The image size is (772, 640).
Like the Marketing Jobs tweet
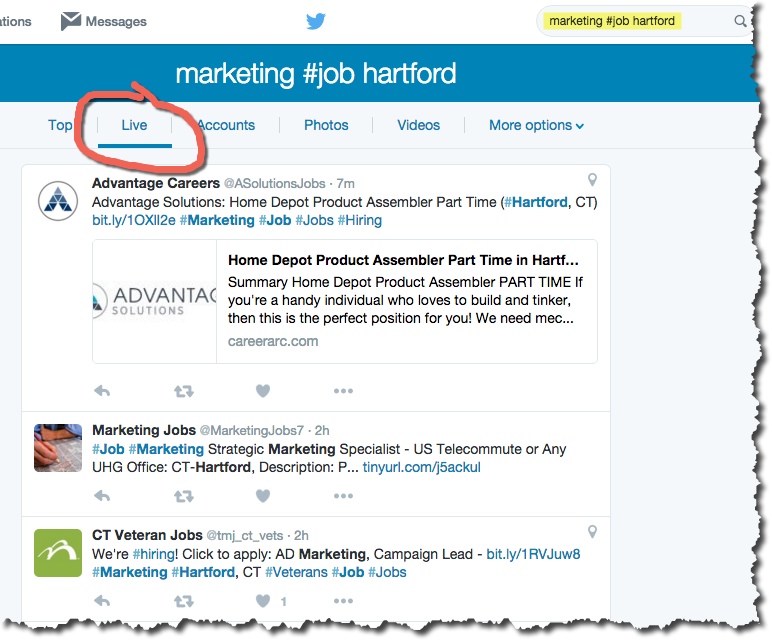[263, 496]
